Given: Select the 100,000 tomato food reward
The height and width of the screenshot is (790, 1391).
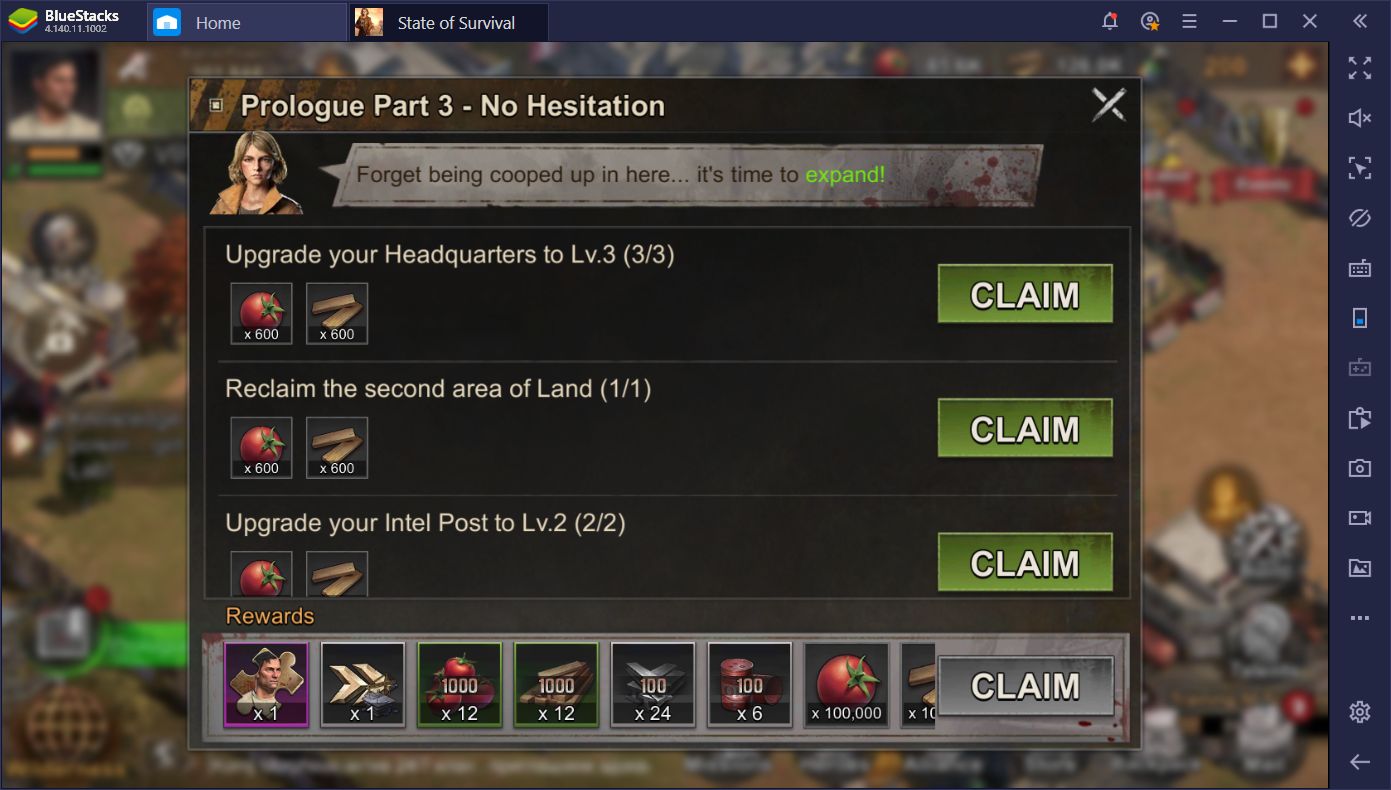Looking at the screenshot, I should tap(847, 685).
